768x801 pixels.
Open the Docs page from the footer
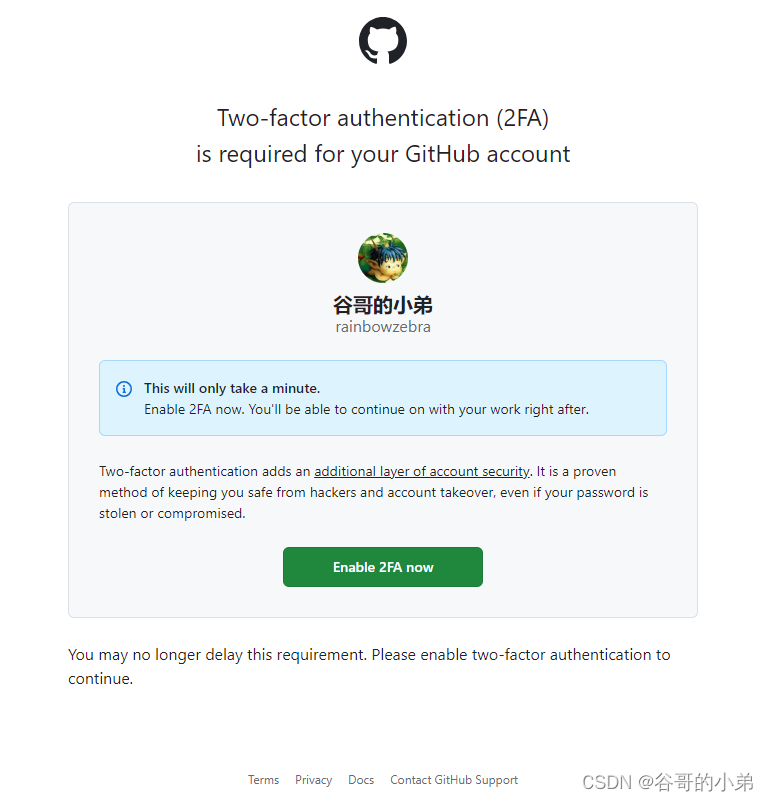pyautogui.click(x=360, y=780)
